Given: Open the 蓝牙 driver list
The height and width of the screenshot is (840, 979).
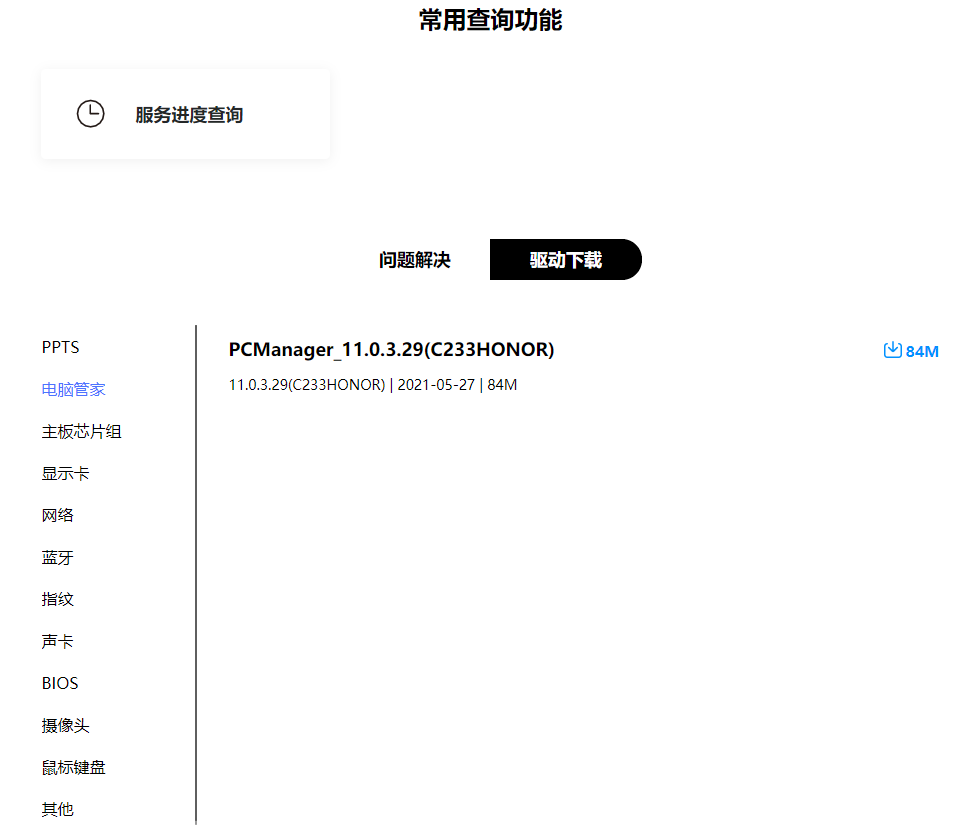Looking at the screenshot, I should pyautogui.click(x=57, y=558).
